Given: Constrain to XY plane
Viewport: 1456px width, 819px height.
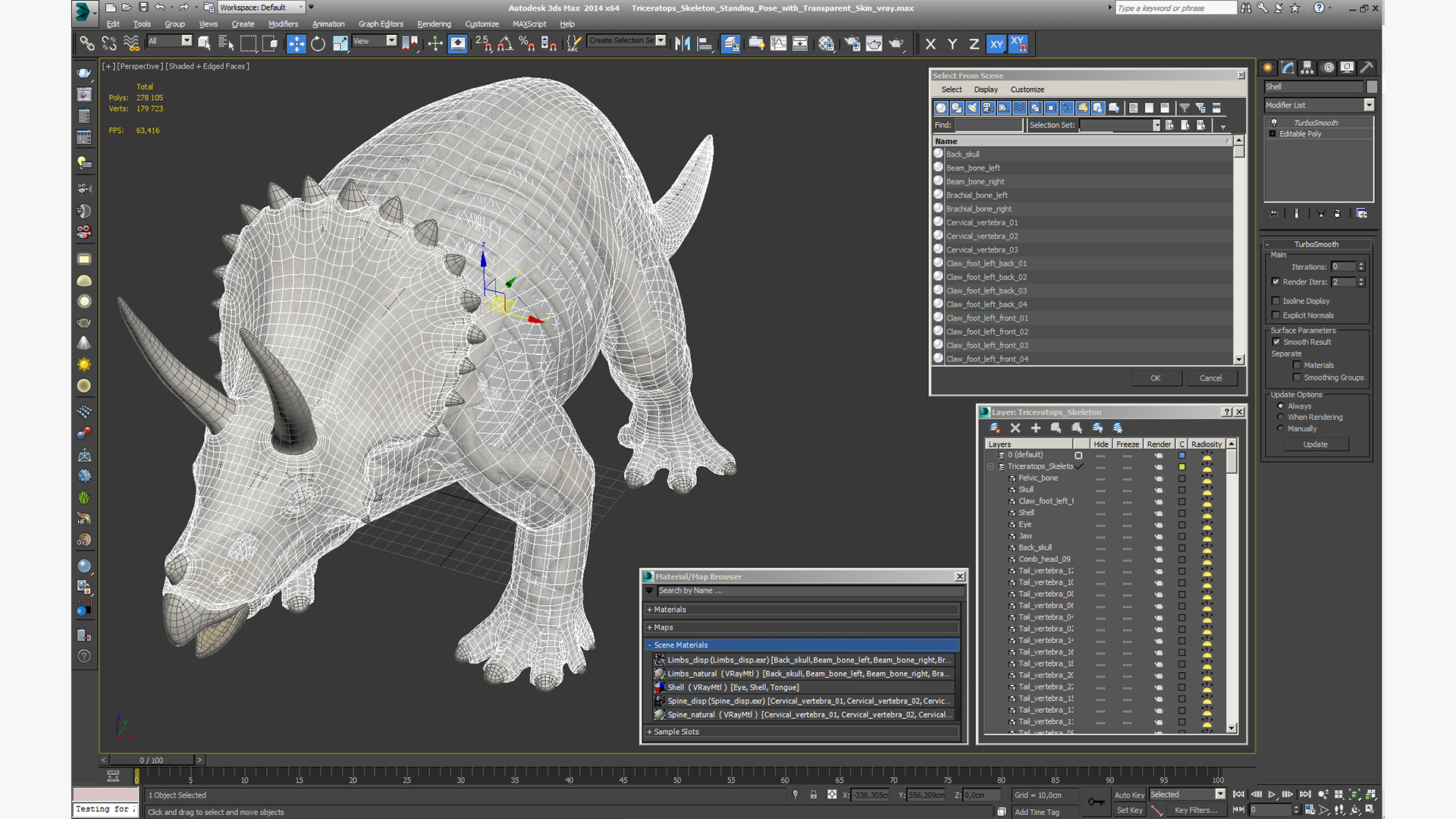Looking at the screenshot, I should coord(996,44).
